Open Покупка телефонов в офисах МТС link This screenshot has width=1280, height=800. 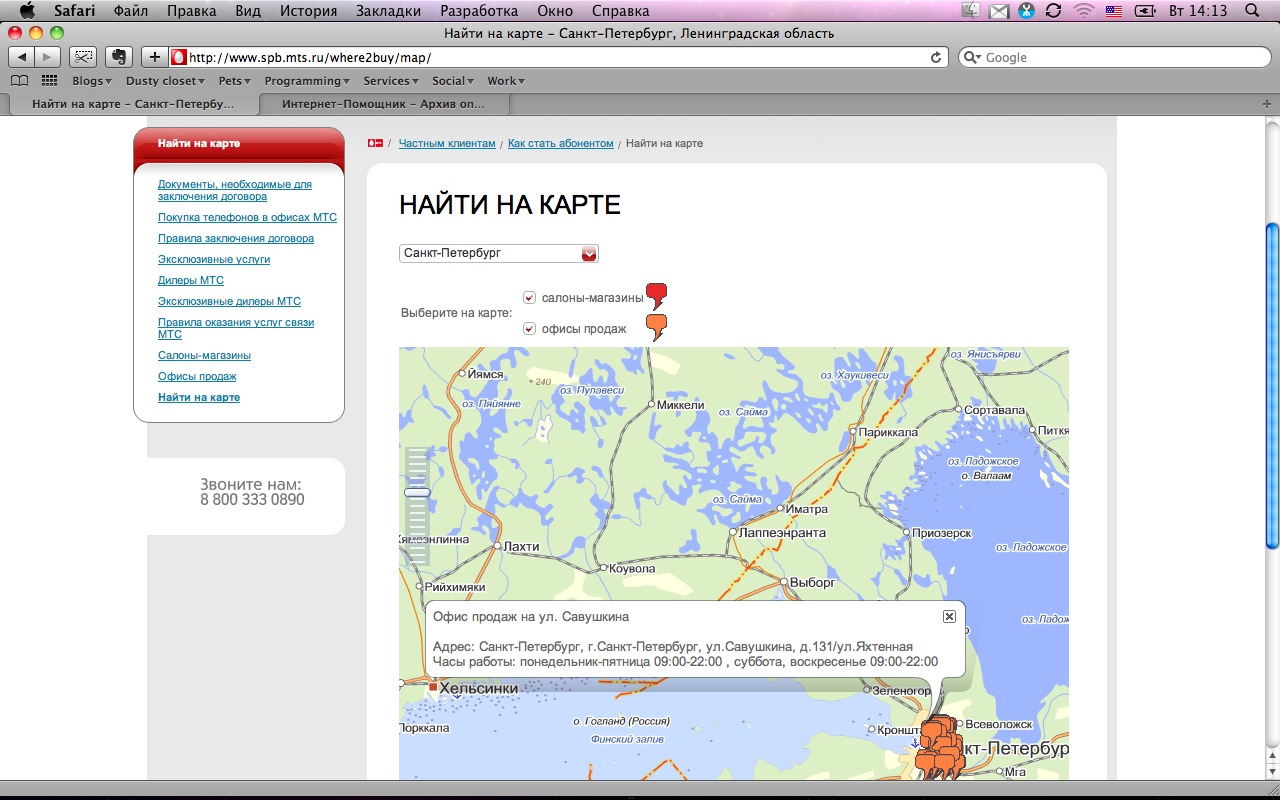(247, 217)
